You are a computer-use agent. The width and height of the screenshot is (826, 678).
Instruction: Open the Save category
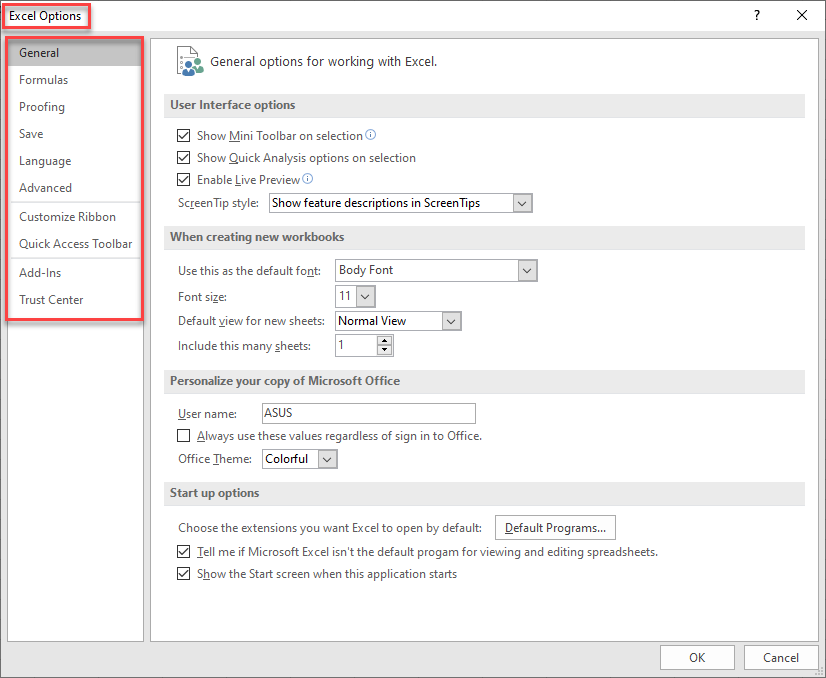pos(75,134)
